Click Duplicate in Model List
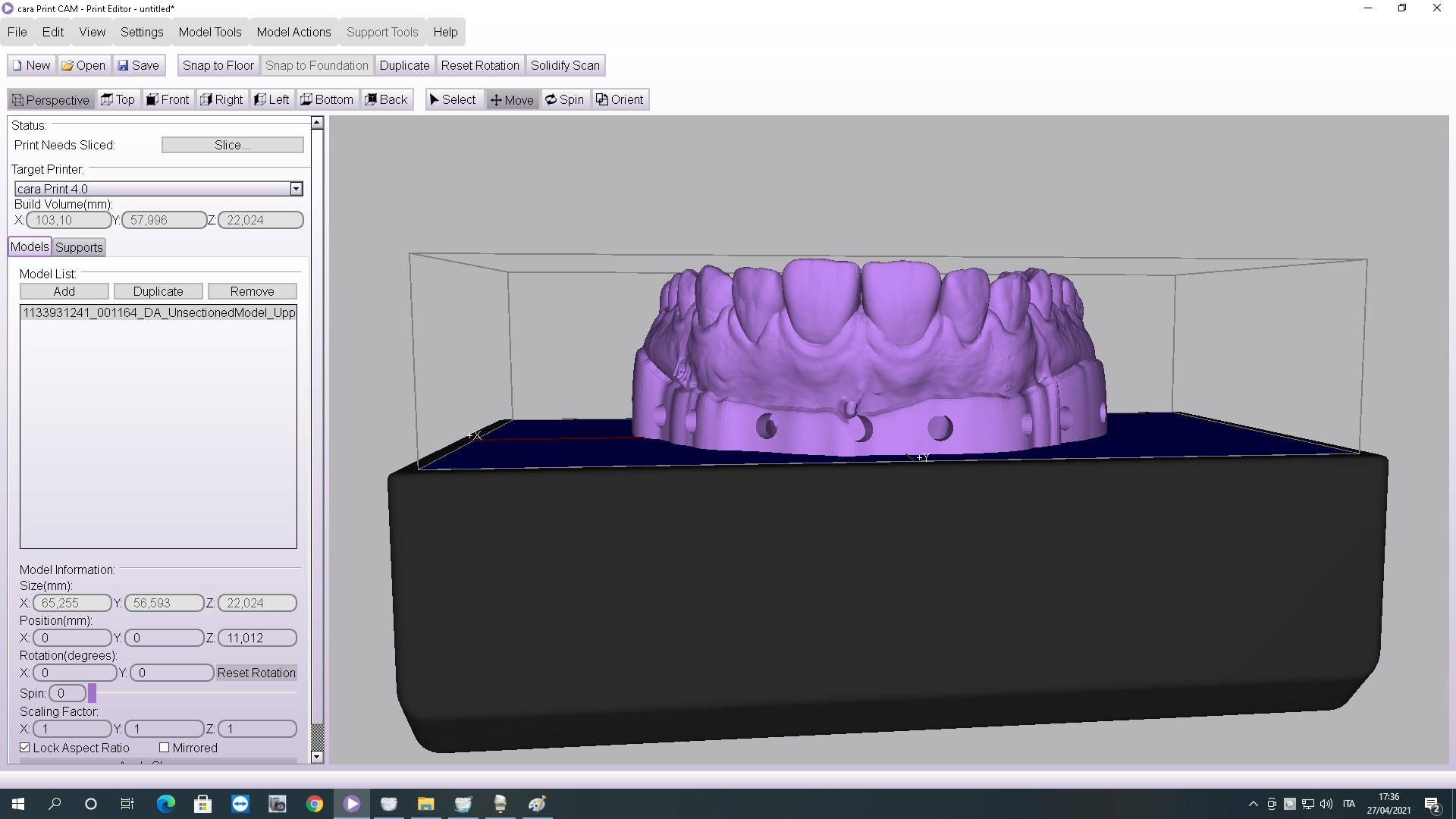1456x819 pixels. 158,291
